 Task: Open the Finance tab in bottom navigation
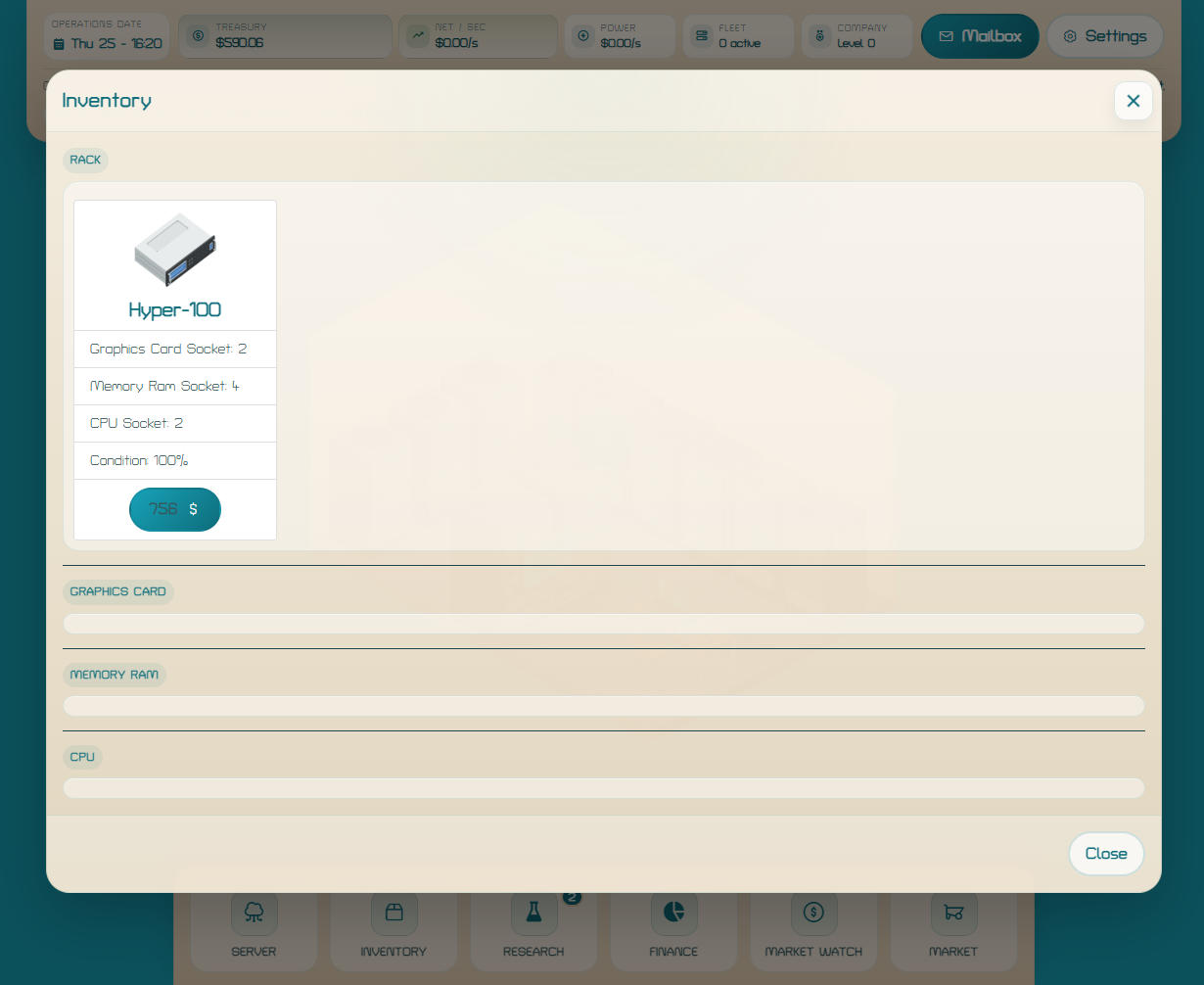coord(673,923)
